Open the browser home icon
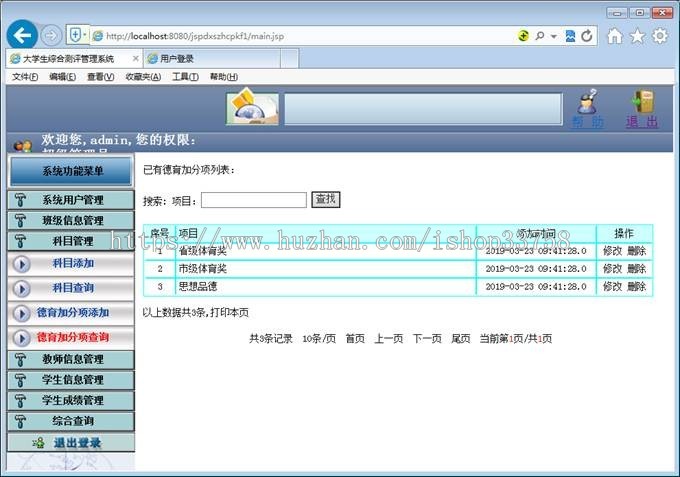This screenshot has width=680, height=477. pos(615,36)
